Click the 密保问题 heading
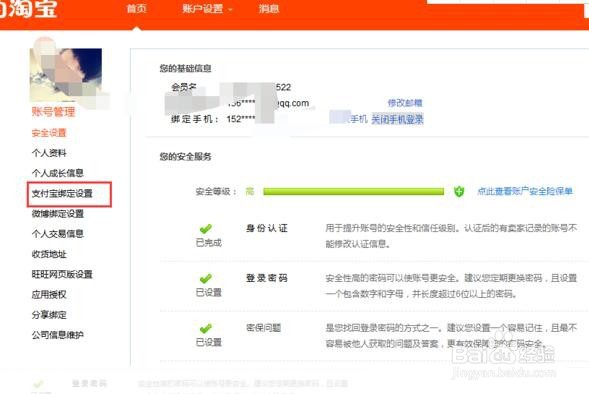This screenshot has width=589, height=394. click(x=264, y=328)
